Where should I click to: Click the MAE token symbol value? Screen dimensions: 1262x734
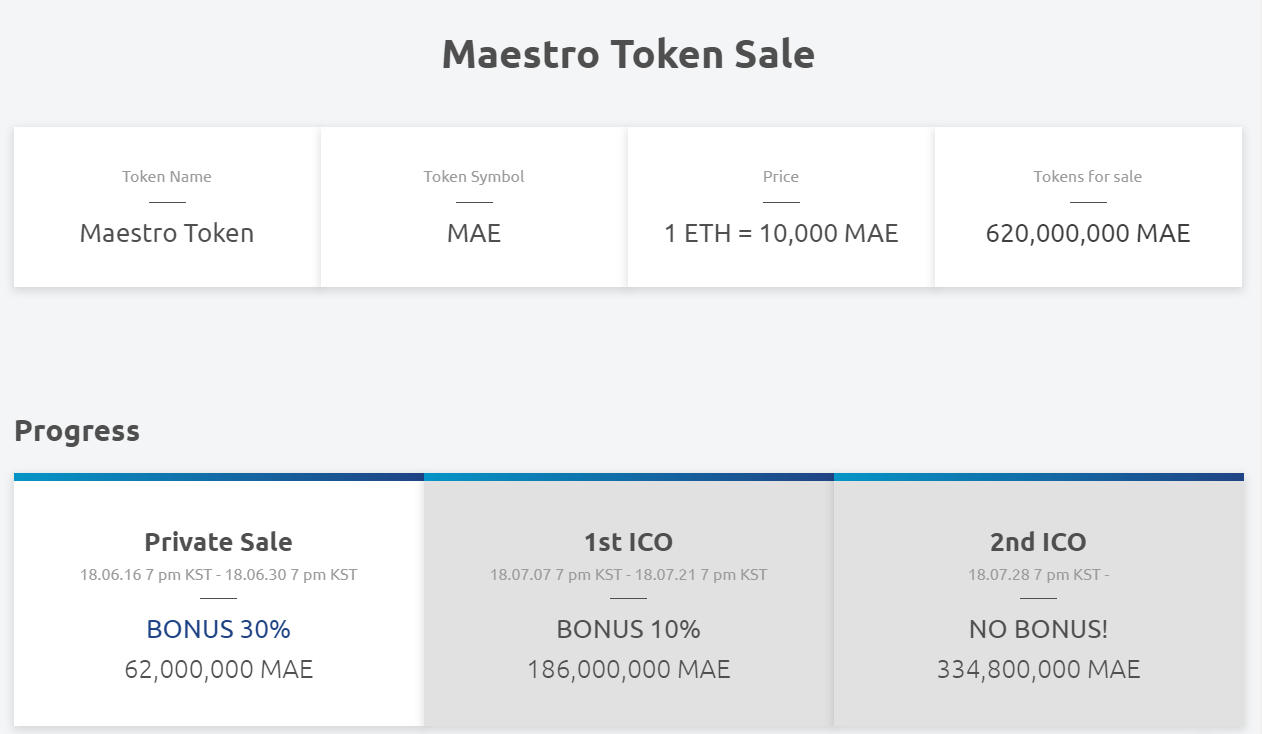coord(474,234)
